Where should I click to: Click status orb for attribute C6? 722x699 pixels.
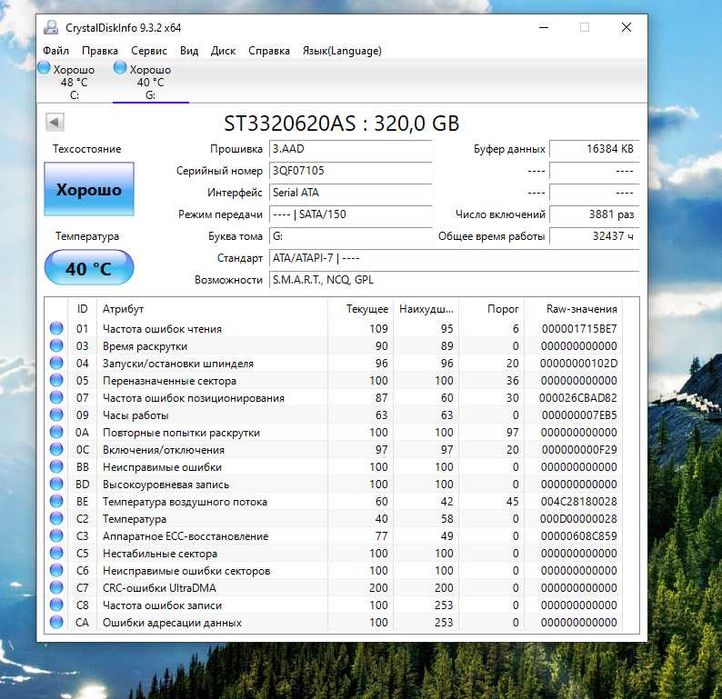pos(57,570)
